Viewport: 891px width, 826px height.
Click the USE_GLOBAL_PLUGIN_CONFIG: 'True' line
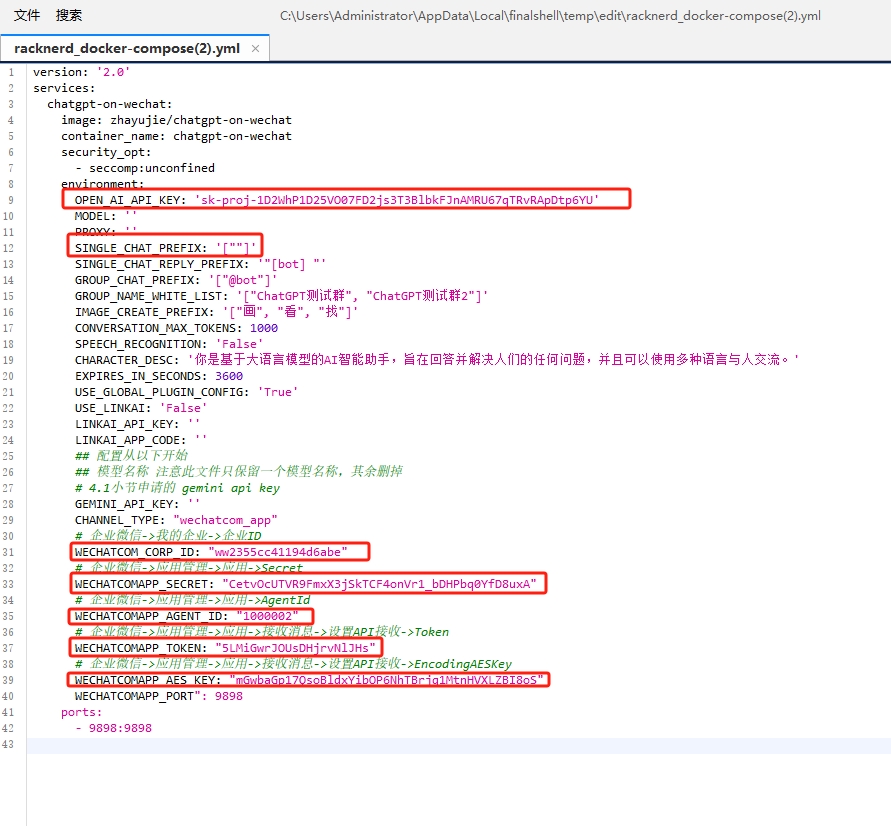pyautogui.click(x=186, y=392)
